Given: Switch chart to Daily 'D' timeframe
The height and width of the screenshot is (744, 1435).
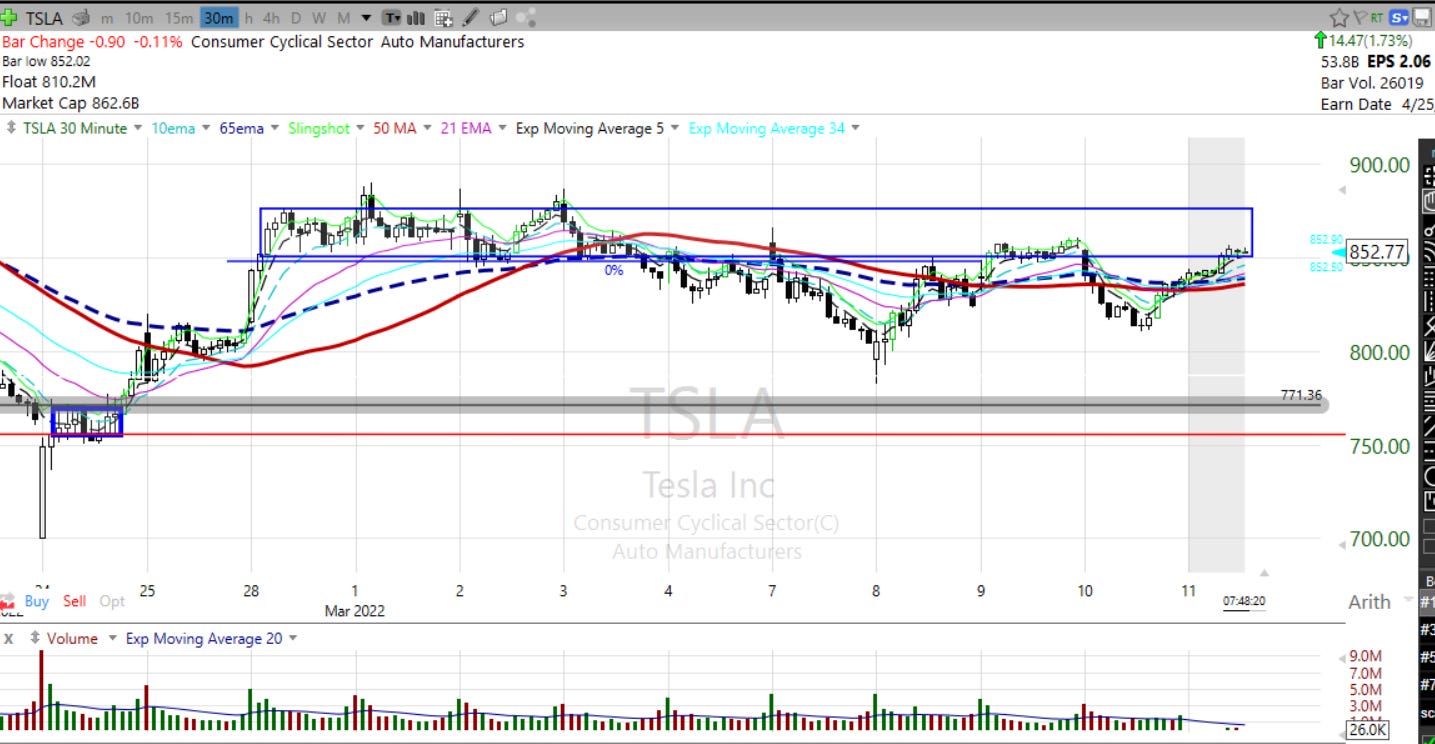Looking at the screenshot, I should pyautogui.click(x=297, y=18).
